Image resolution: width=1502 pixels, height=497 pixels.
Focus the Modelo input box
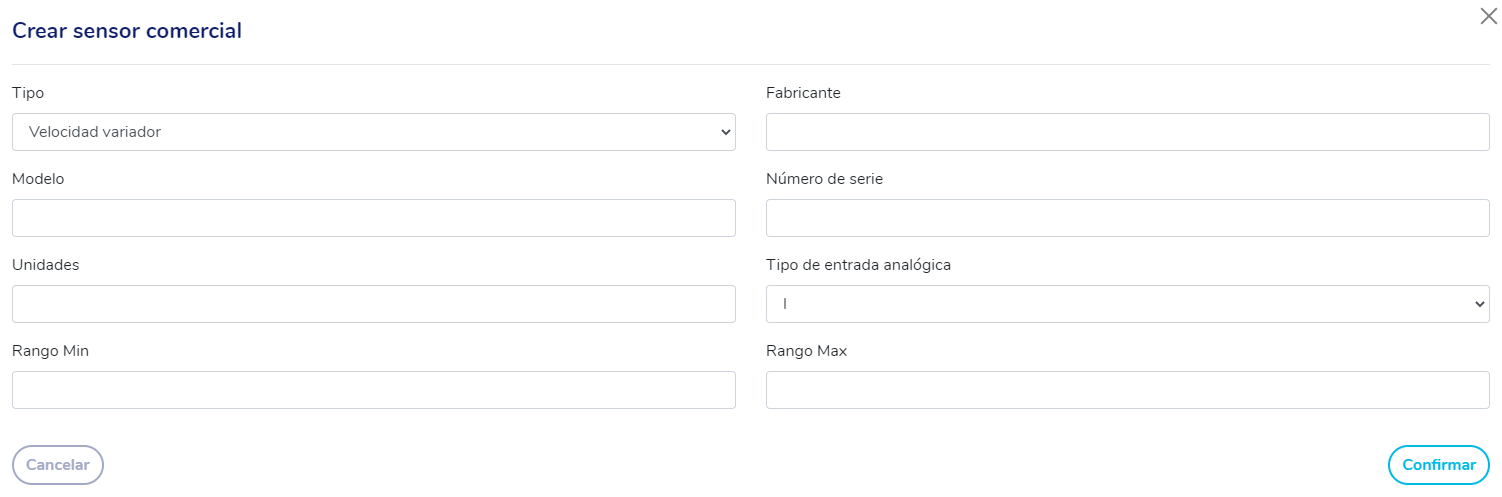[x=373, y=218]
